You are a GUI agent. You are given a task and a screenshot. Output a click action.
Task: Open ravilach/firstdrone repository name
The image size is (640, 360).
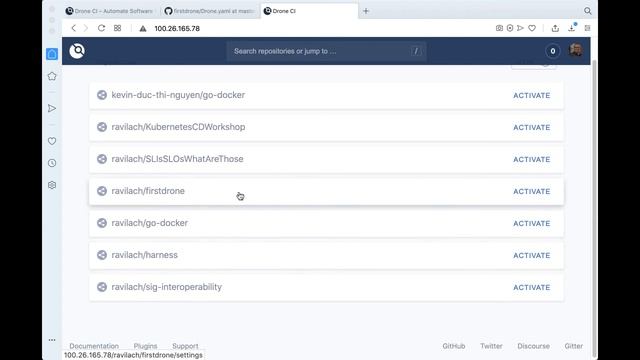pyautogui.click(x=148, y=191)
